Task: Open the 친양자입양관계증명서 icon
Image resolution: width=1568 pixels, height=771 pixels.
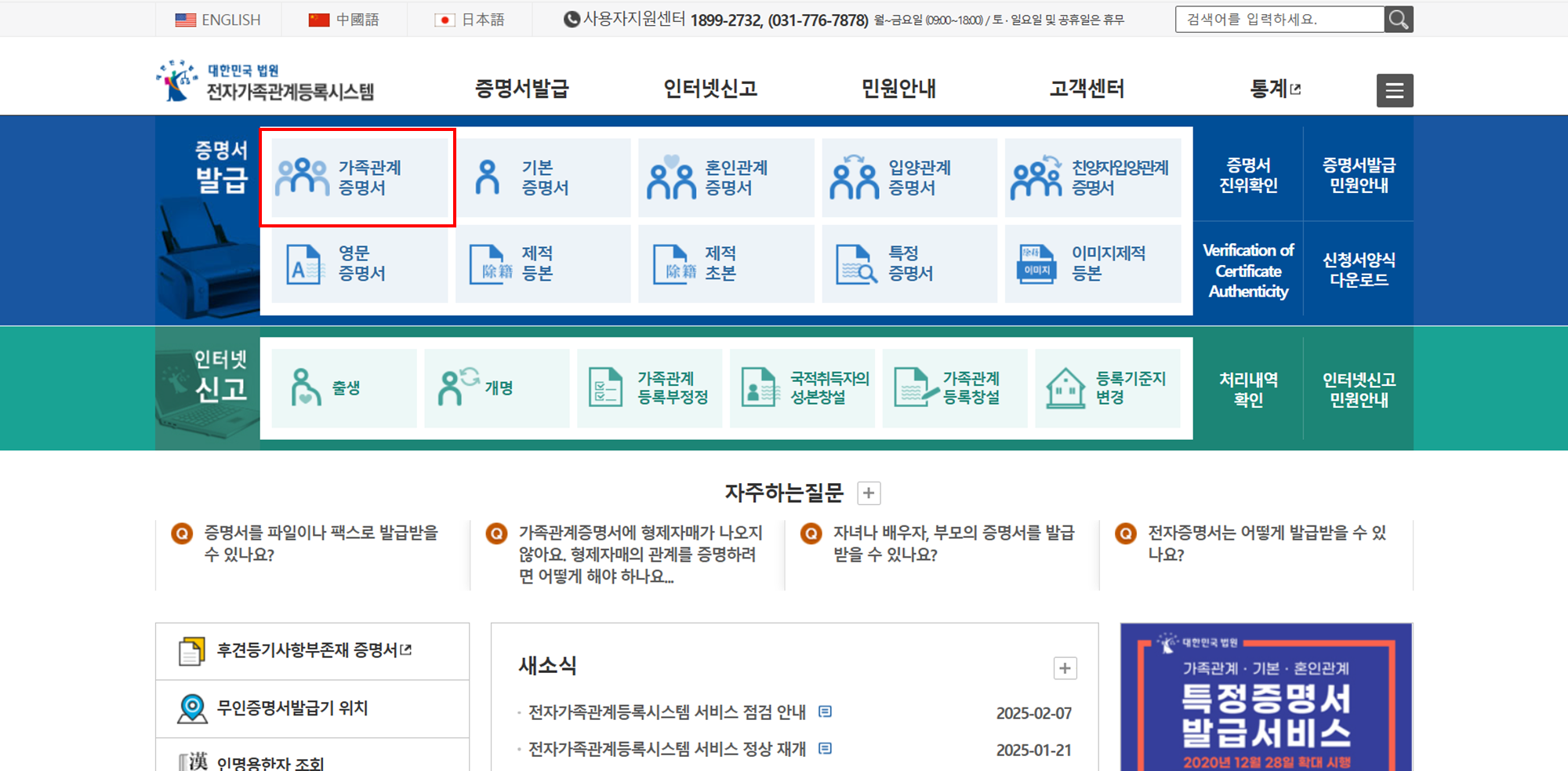Action: pyautogui.click(x=1092, y=177)
